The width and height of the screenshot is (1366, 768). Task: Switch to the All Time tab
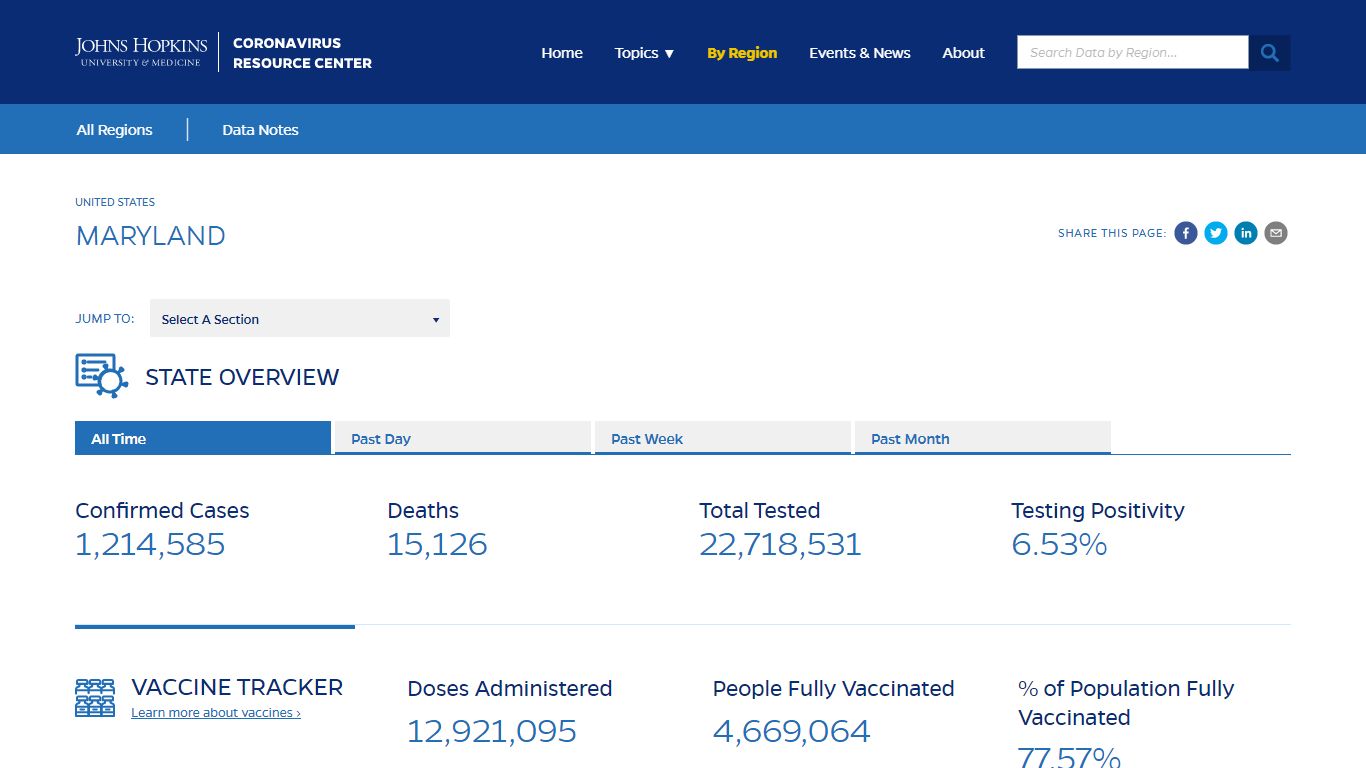[203, 438]
